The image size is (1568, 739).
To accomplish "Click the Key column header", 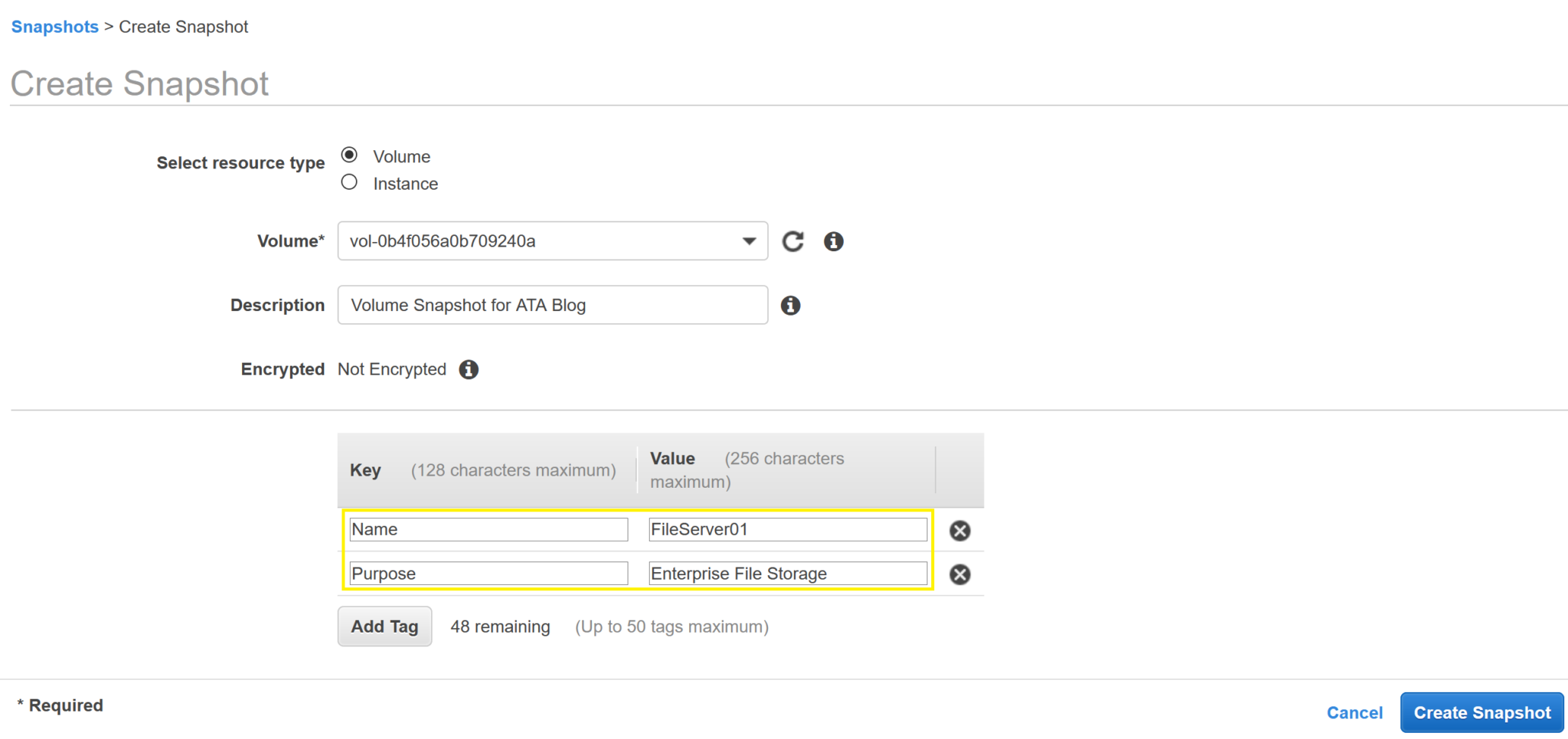I will (365, 469).
